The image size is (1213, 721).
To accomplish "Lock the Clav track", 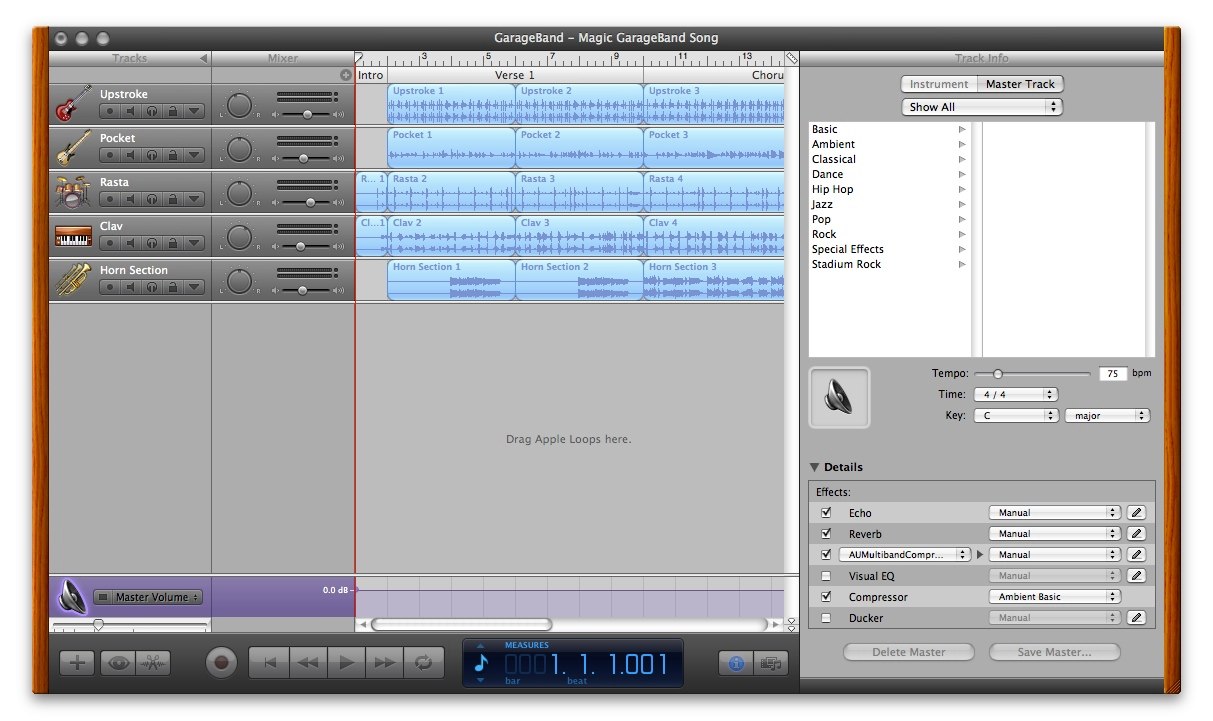I will coord(172,244).
